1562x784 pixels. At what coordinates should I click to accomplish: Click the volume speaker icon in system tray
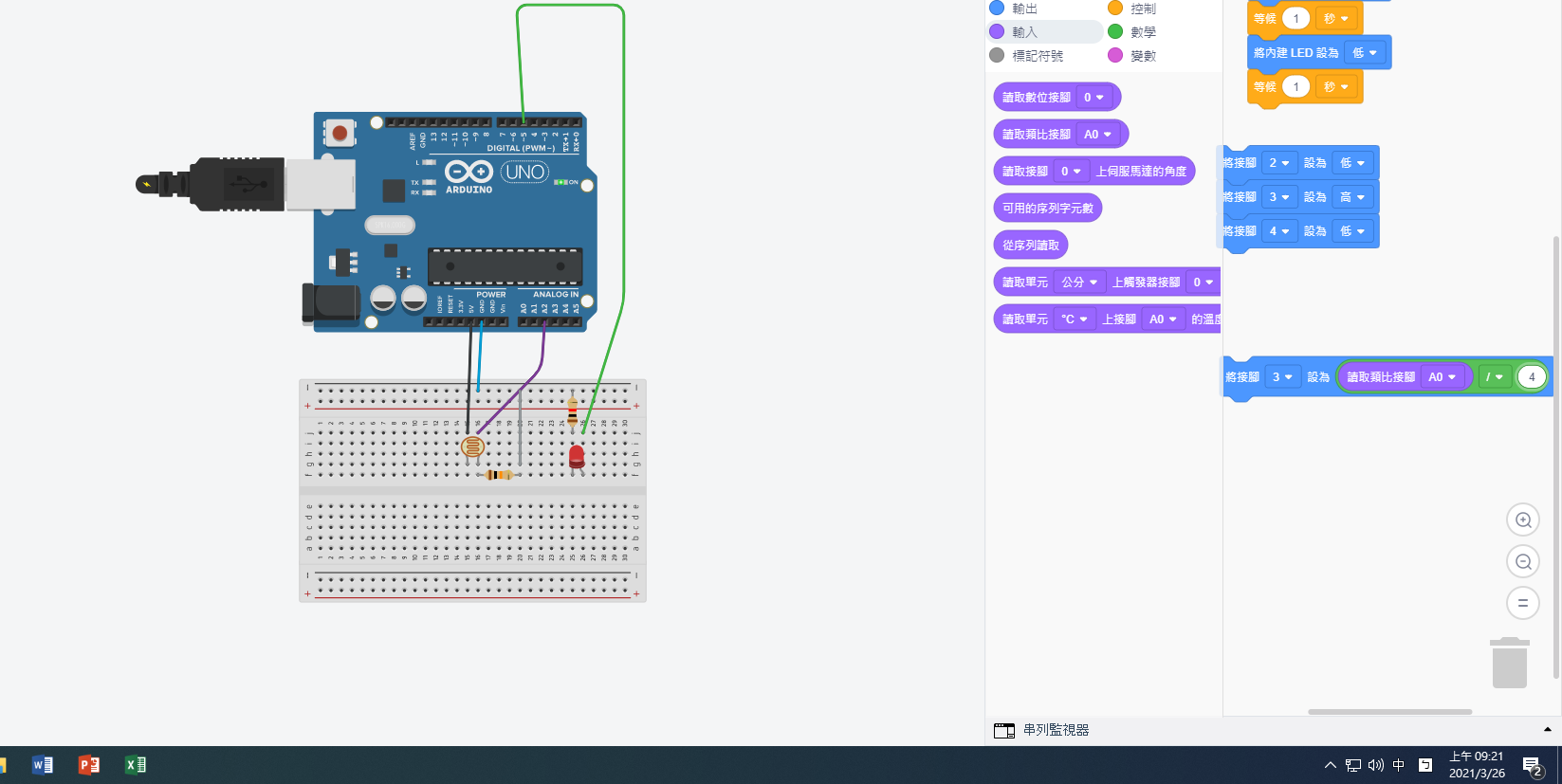click(1375, 765)
